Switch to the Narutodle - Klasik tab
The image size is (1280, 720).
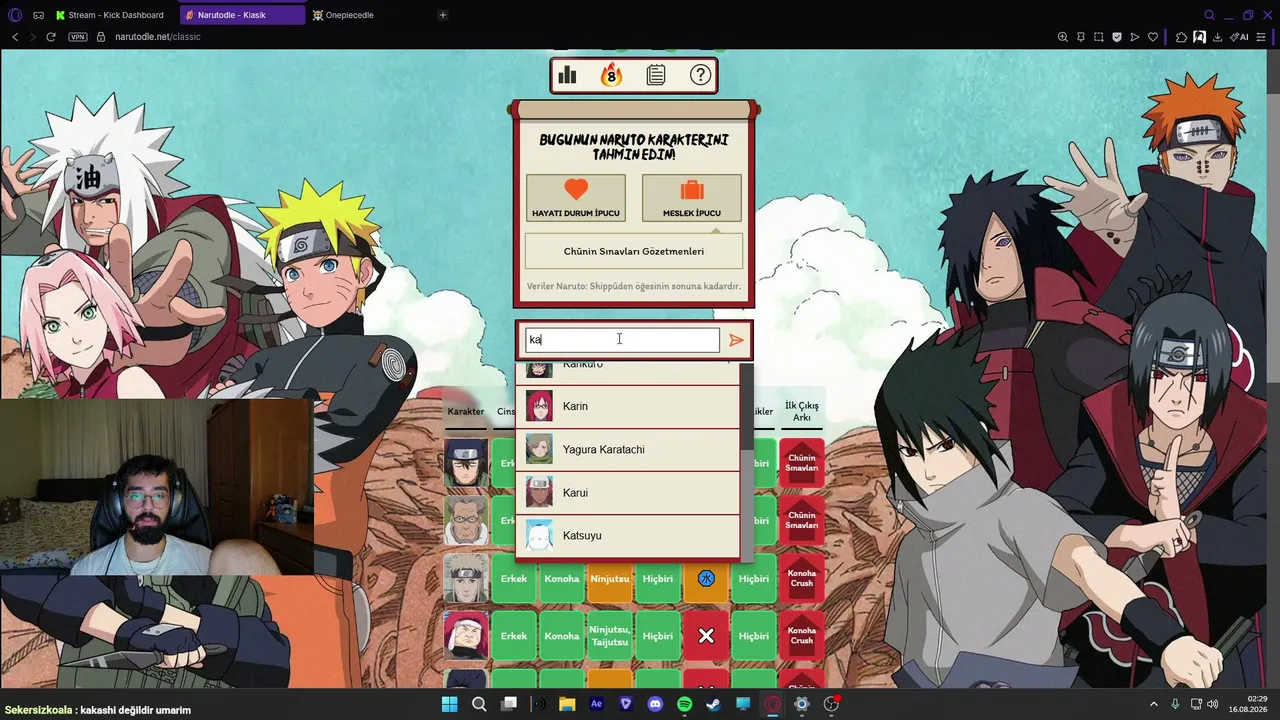point(243,15)
